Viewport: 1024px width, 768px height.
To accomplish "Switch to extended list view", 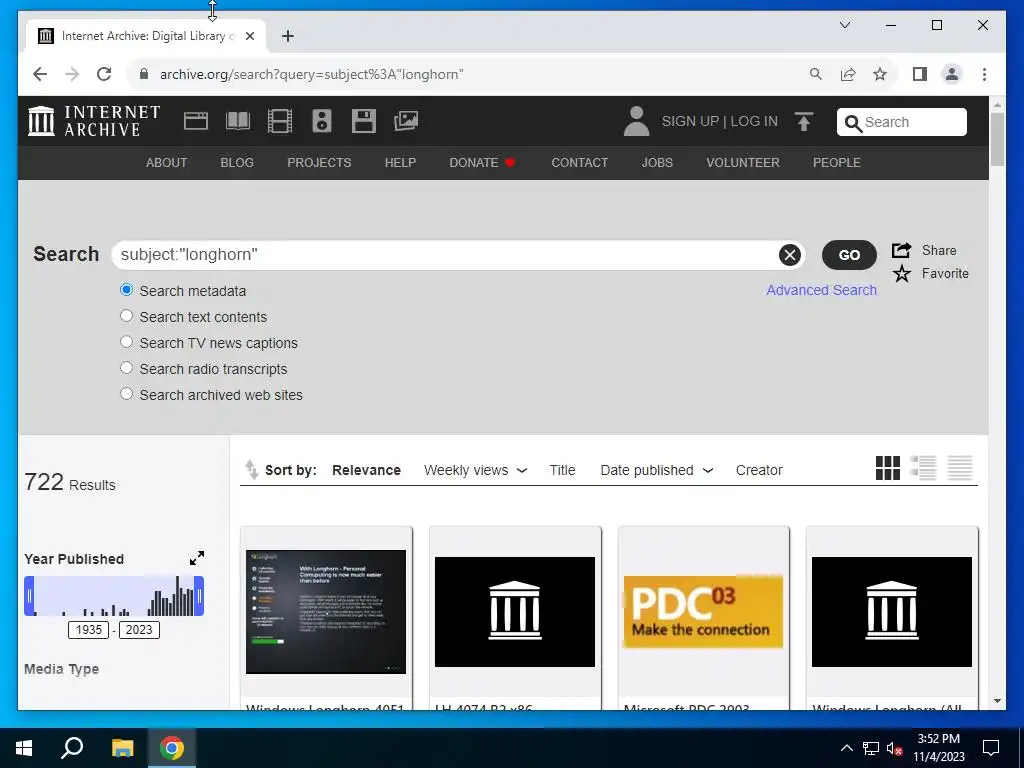I will tap(923, 468).
